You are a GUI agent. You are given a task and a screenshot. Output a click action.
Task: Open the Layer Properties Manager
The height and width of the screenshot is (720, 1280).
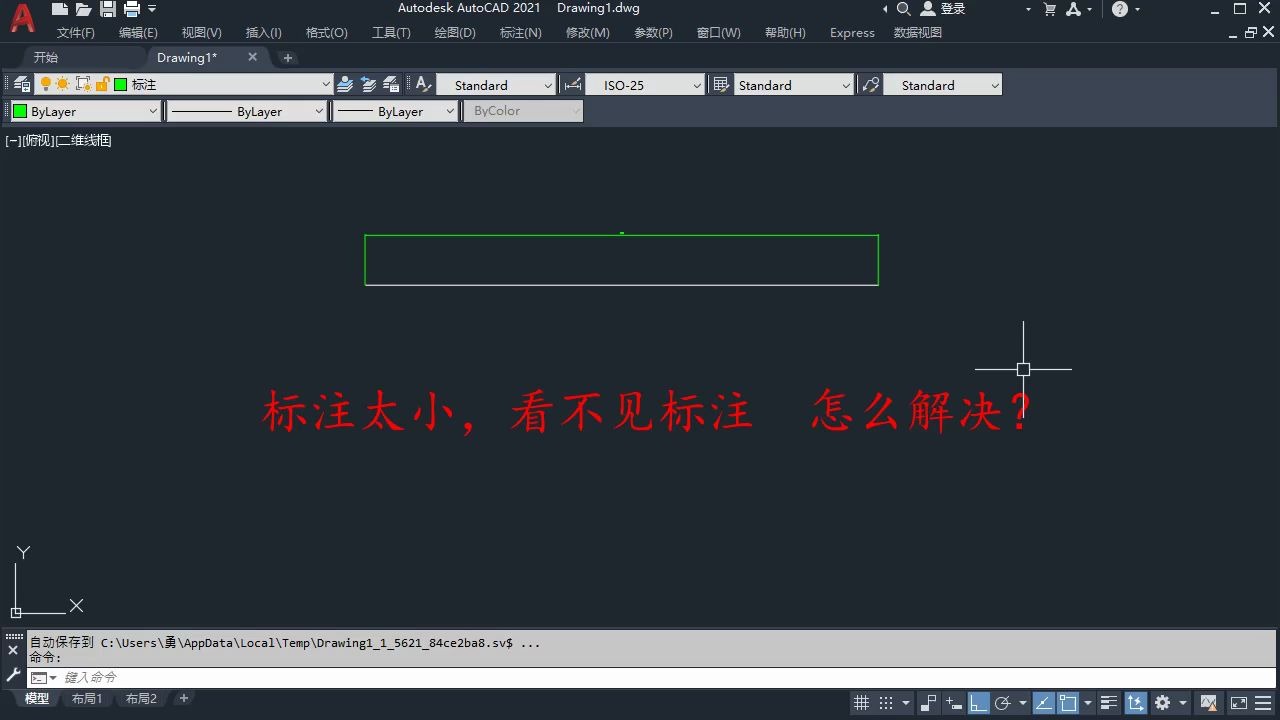coord(21,84)
